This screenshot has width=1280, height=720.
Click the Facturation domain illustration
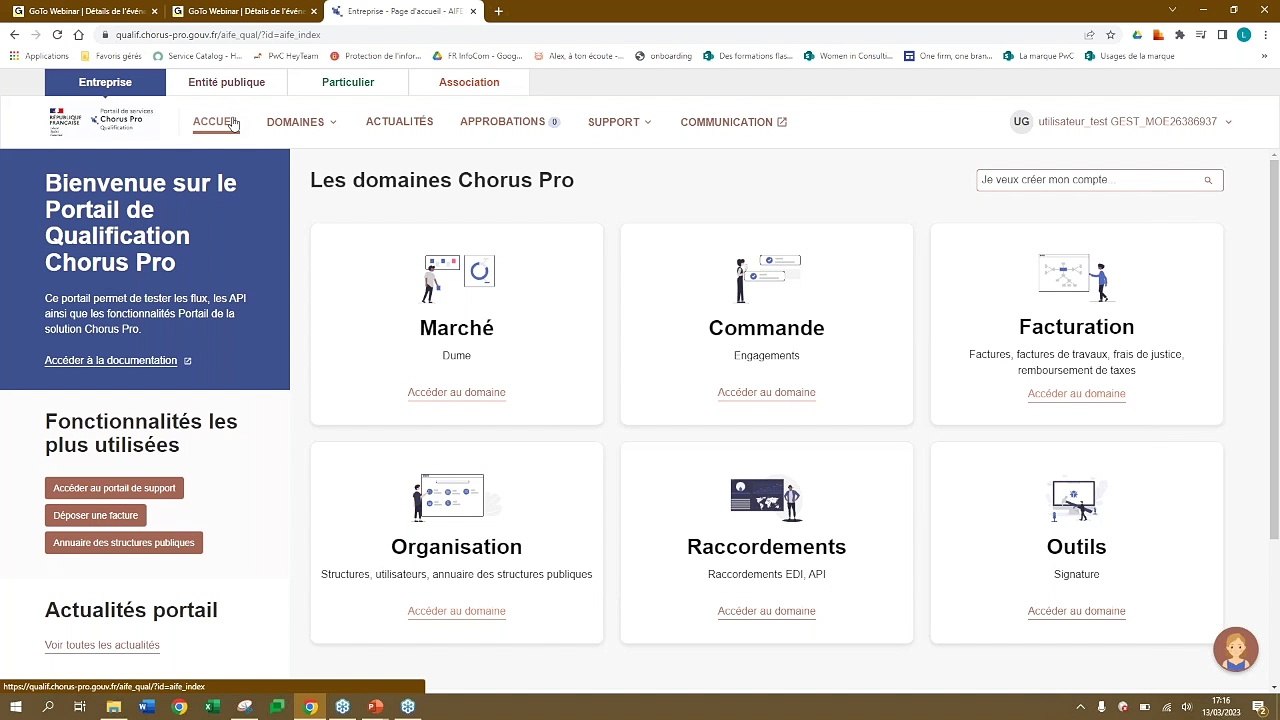coord(1076,278)
